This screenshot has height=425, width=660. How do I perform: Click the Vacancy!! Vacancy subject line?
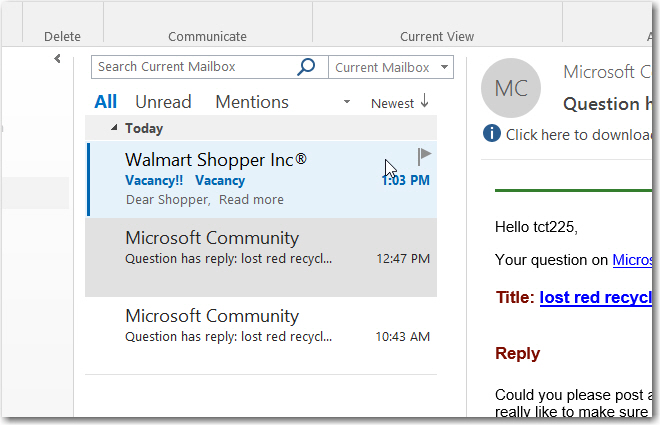pyautogui.click(x=185, y=181)
